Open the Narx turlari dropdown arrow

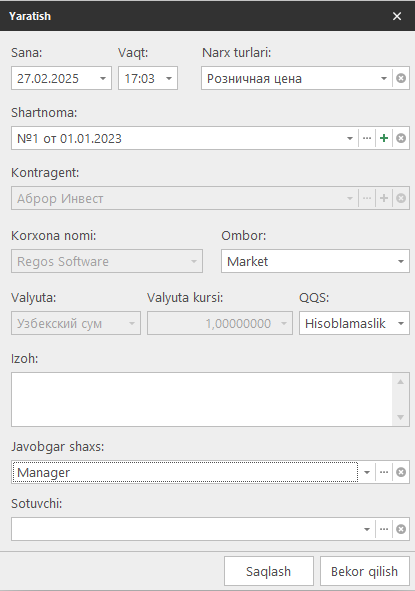(x=384, y=78)
